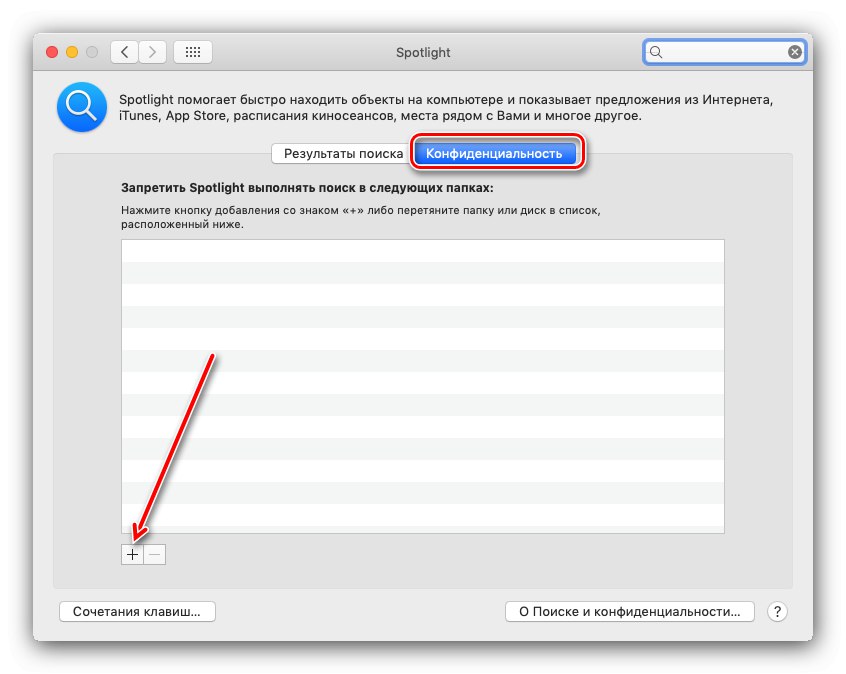The height and width of the screenshot is (674, 846).
Task: Open О Поиске и конфиденциальности…
Action: point(630,611)
